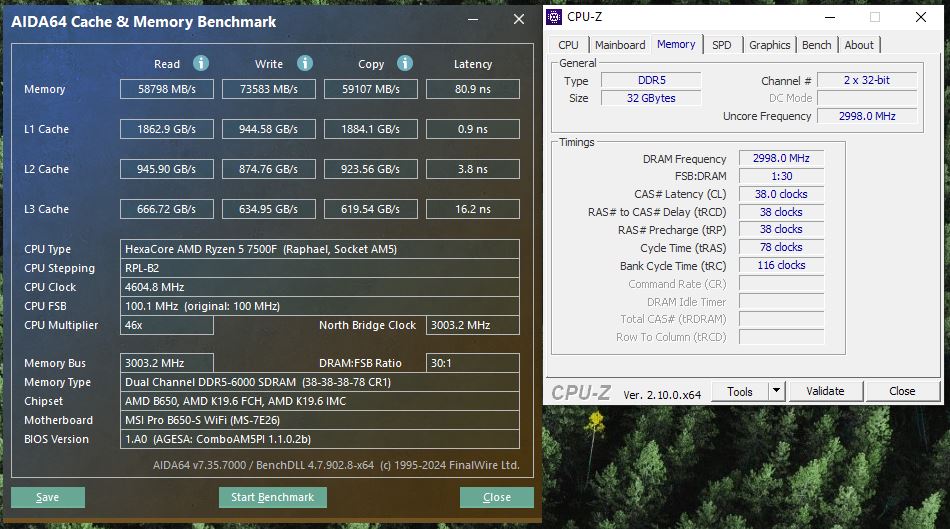Click the Read info icon

click(x=201, y=63)
